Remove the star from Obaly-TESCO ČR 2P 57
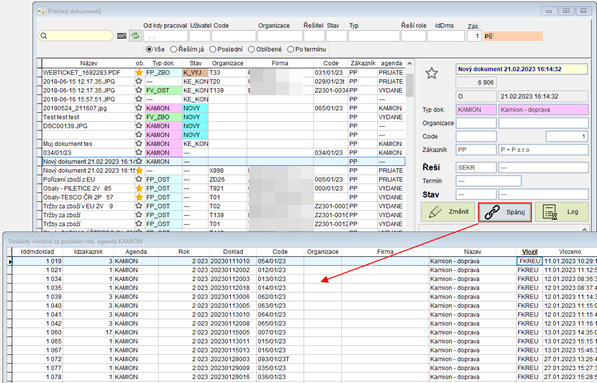 coord(139,197)
